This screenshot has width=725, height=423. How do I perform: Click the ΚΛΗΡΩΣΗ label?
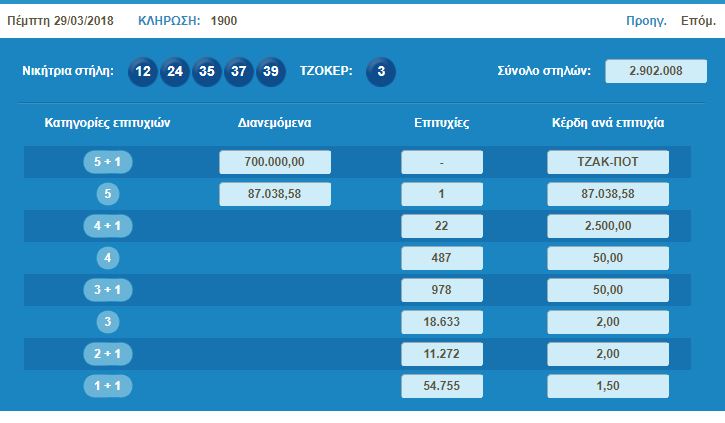click(169, 21)
